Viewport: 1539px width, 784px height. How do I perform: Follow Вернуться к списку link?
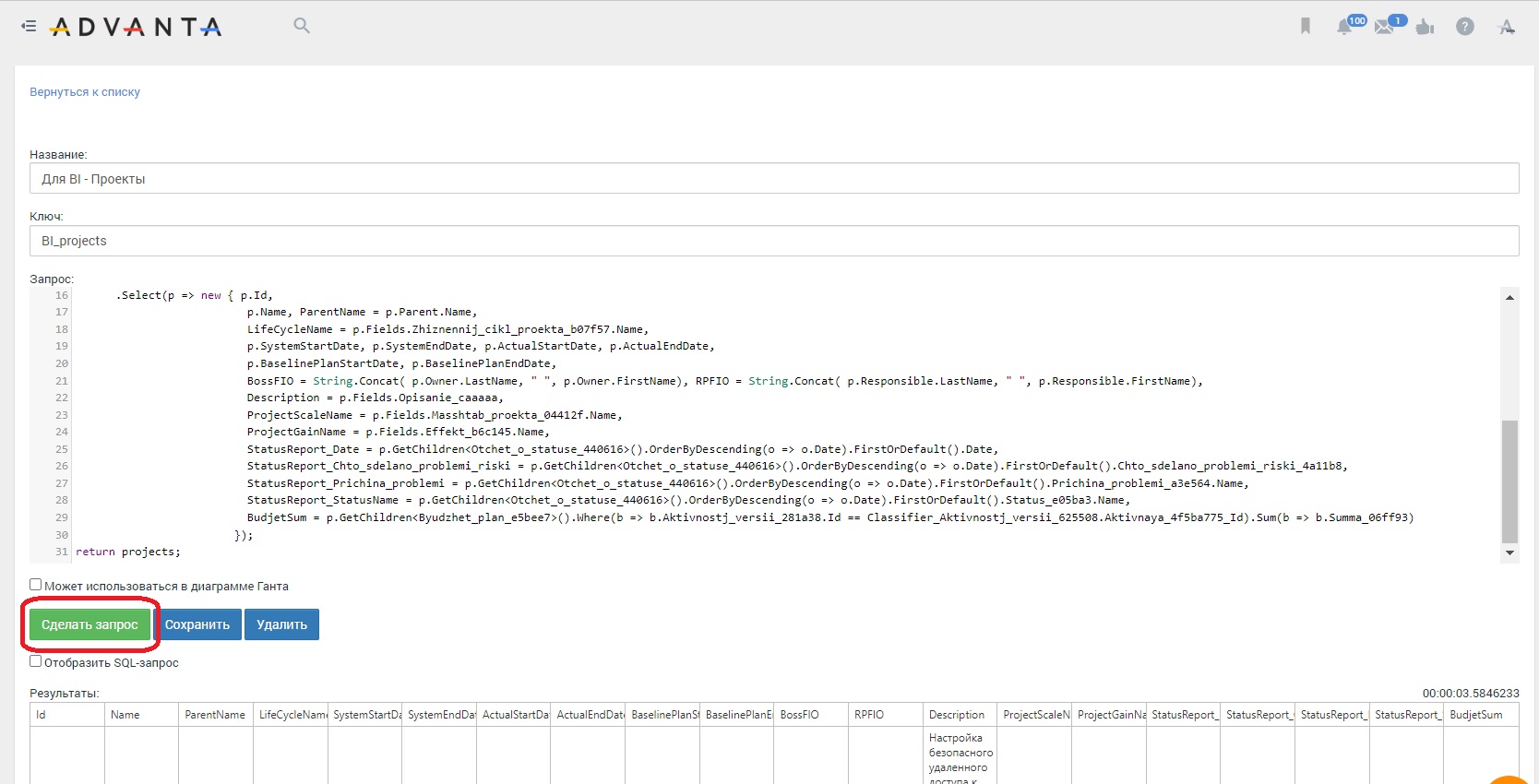pos(85,92)
